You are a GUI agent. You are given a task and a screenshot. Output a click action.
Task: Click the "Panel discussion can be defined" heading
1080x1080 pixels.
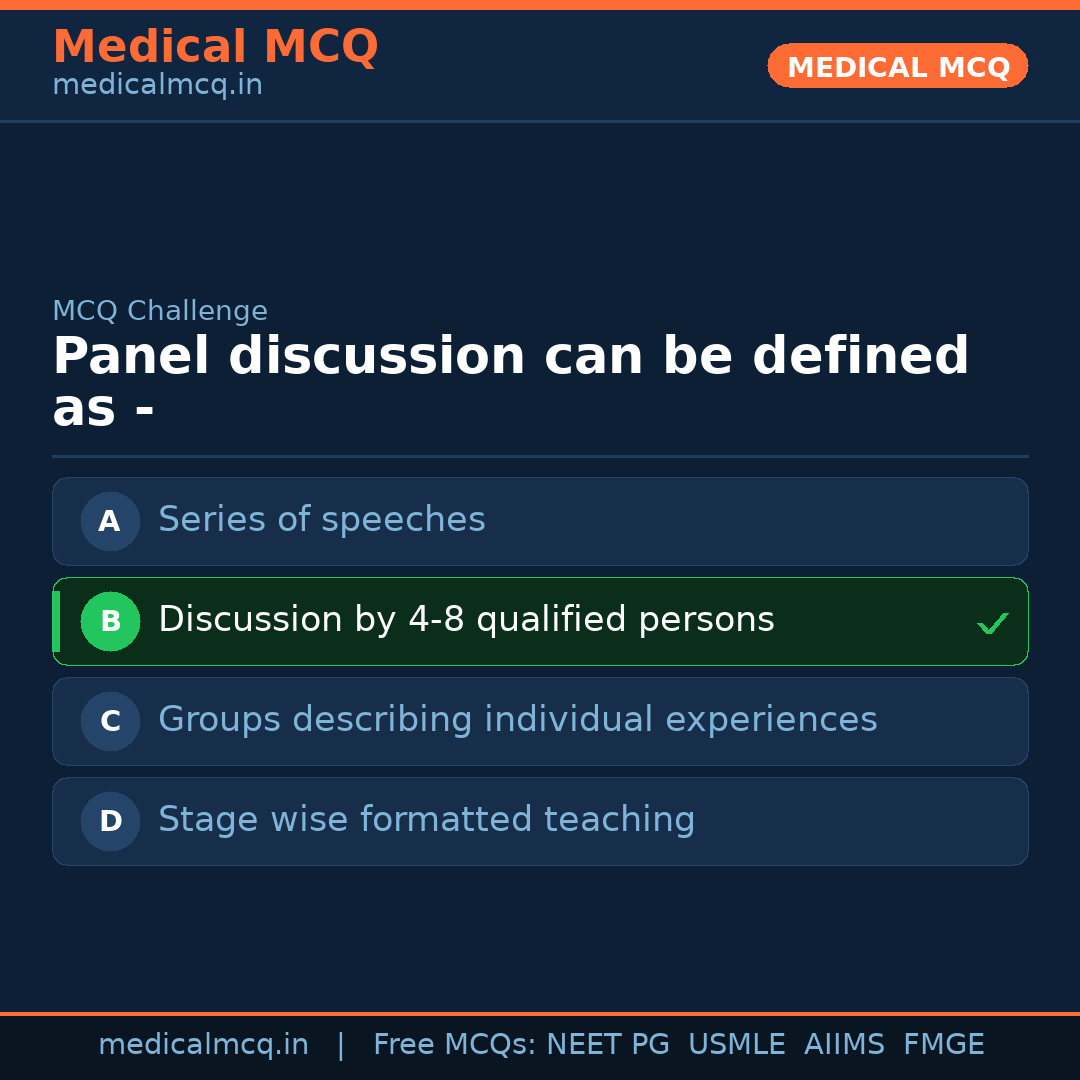(510, 357)
